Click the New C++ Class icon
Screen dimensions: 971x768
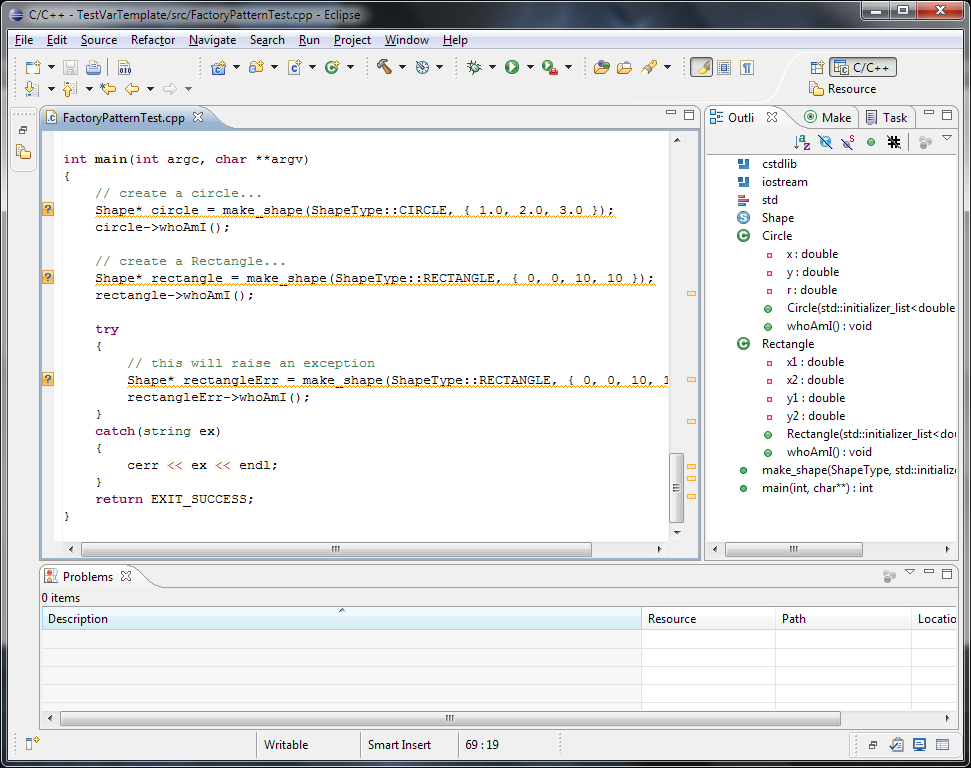tap(333, 67)
